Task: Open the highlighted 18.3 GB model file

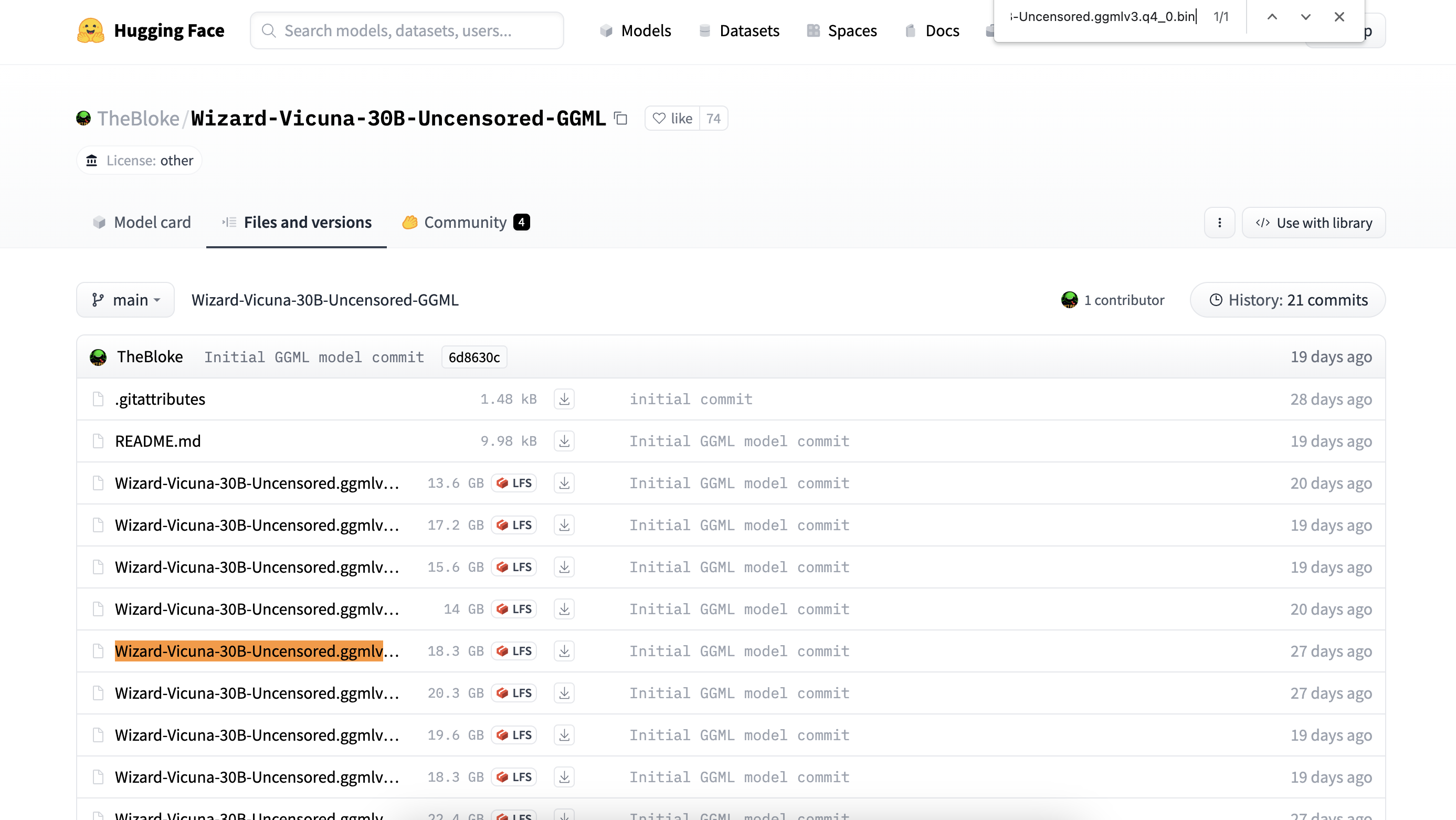Action: pyautogui.click(x=257, y=651)
